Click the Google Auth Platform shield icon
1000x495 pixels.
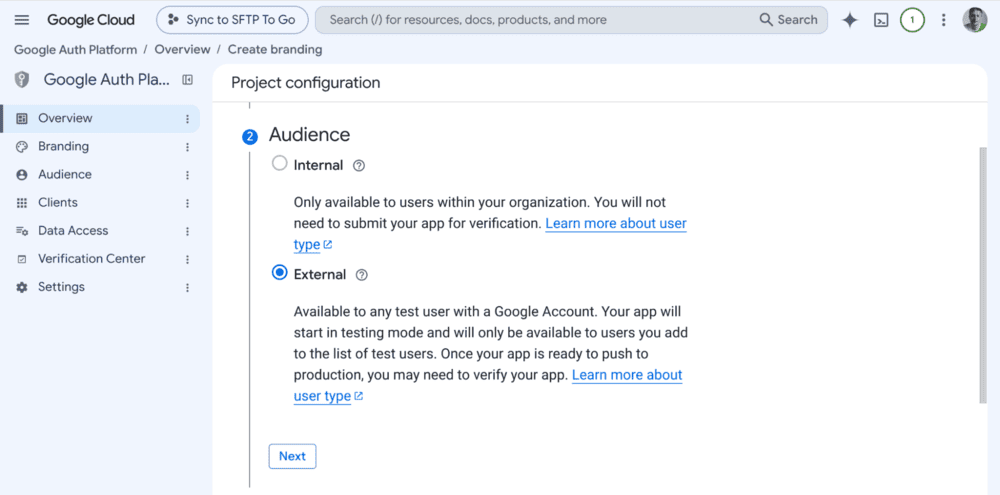22,80
